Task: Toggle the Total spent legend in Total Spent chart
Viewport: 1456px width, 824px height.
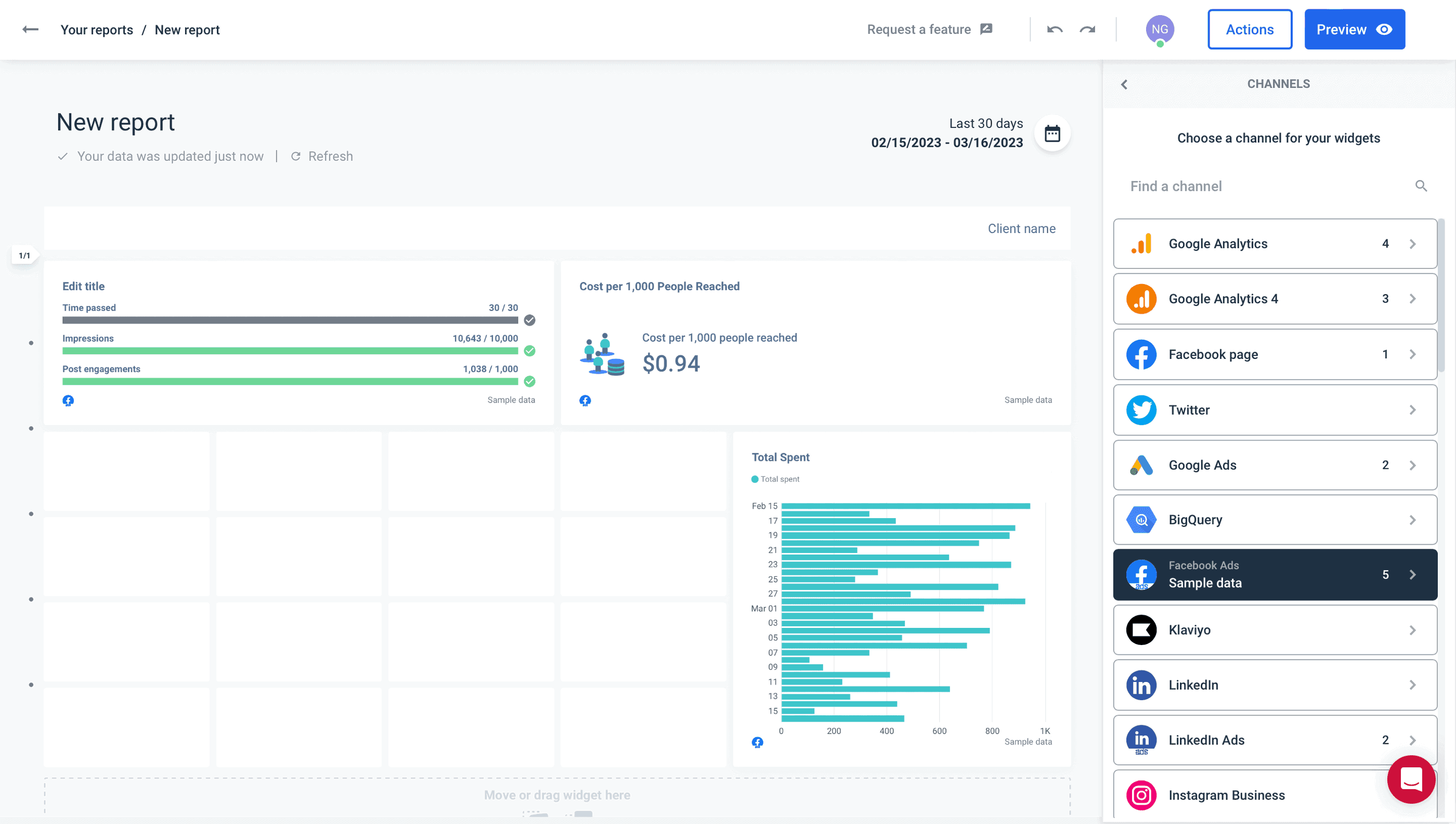Action: pyautogui.click(x=775, y=479)
